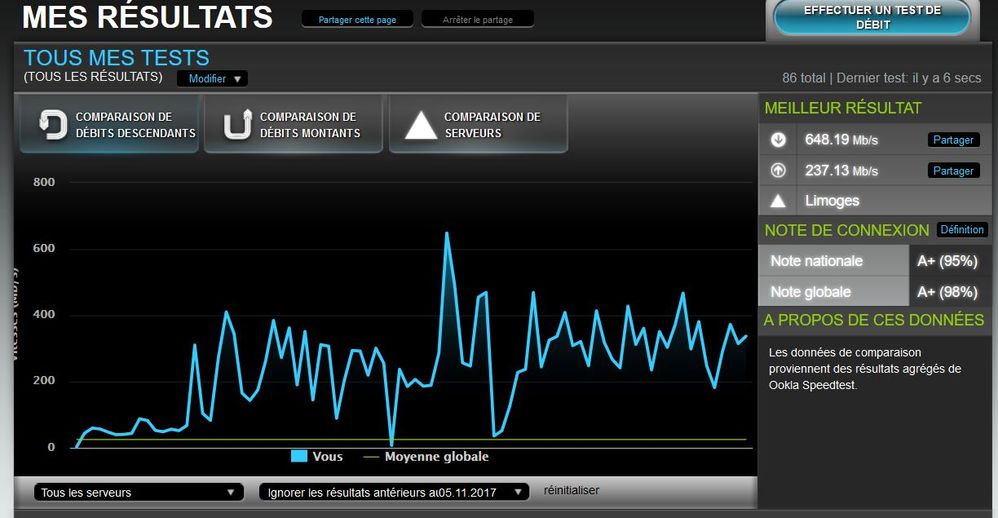Image resolution: width=998 pixels, height=518 pixels.
Task: Switch to Comparaison de débits montants tab
Action: 294,125
